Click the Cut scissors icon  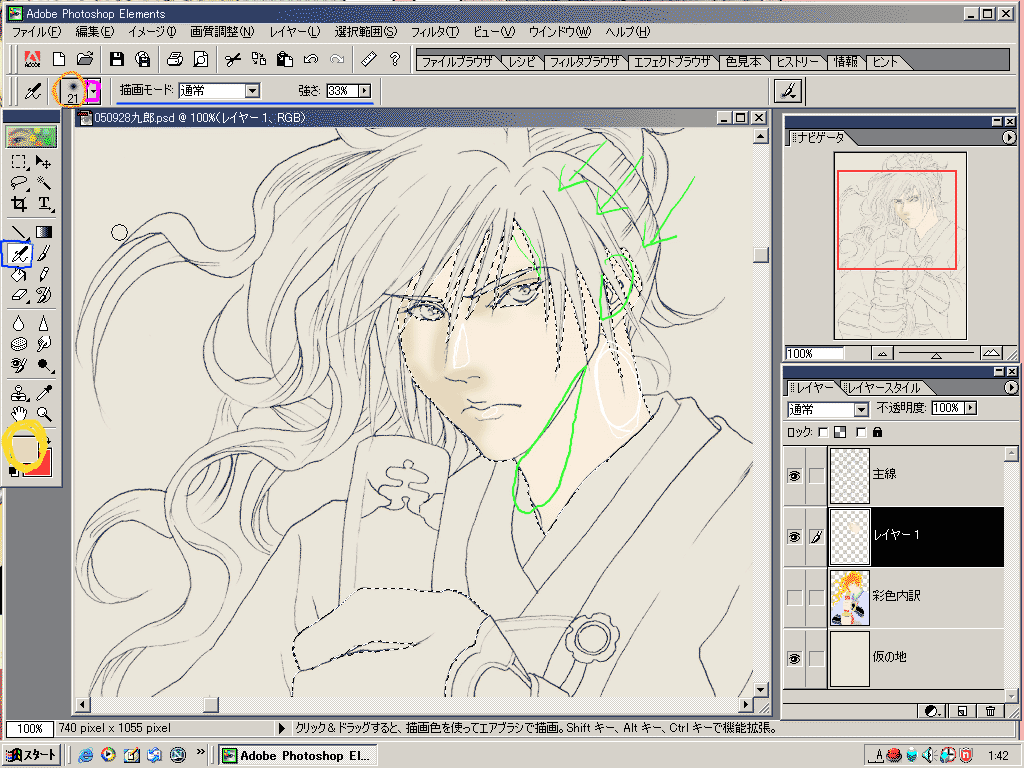(x=232, y=59)
